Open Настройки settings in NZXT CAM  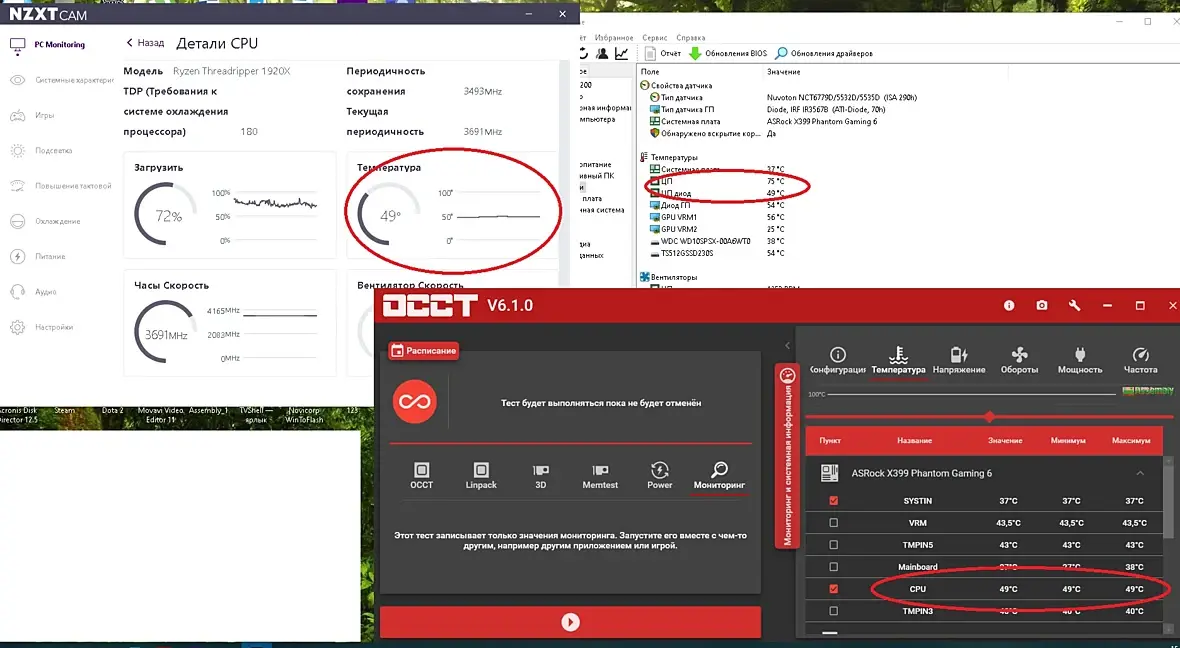pyautogui.click(x=43, y=327)
